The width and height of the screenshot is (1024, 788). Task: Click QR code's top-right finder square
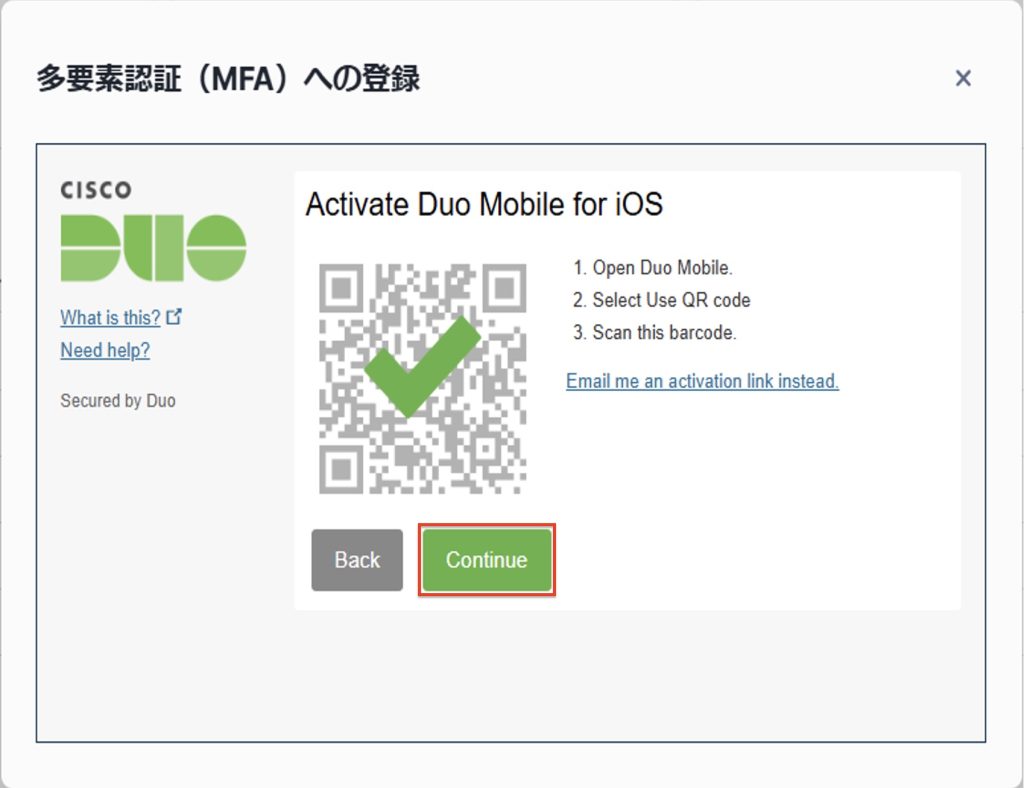[504, 286]
